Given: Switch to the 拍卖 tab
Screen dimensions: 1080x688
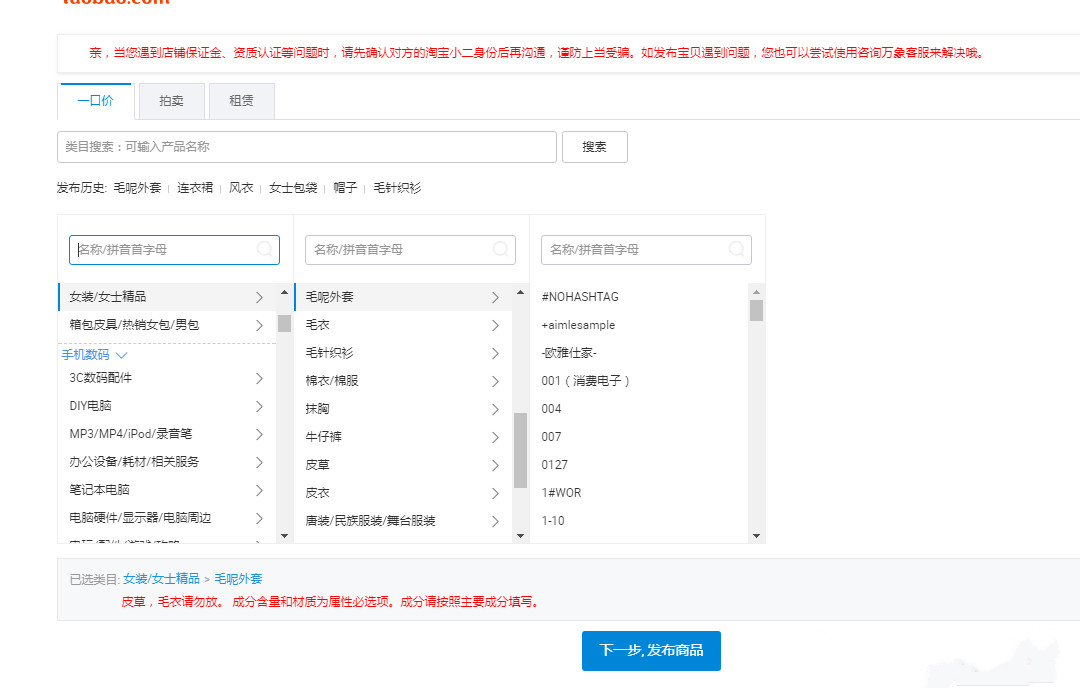Looking at the screenshot, I should (x=171, y=100).
